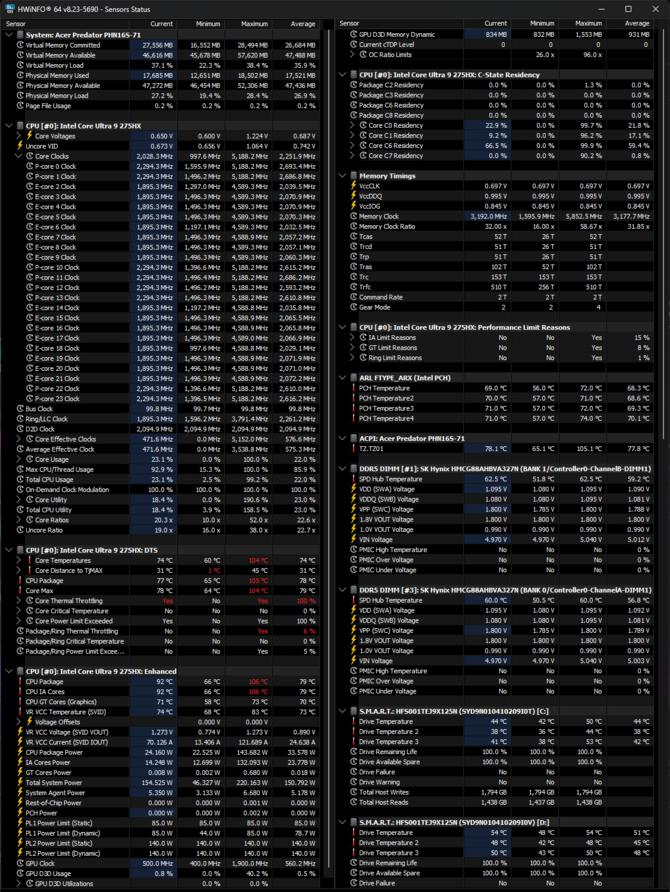Expand IA Limit Reasons details

click(x=353, y=338)
